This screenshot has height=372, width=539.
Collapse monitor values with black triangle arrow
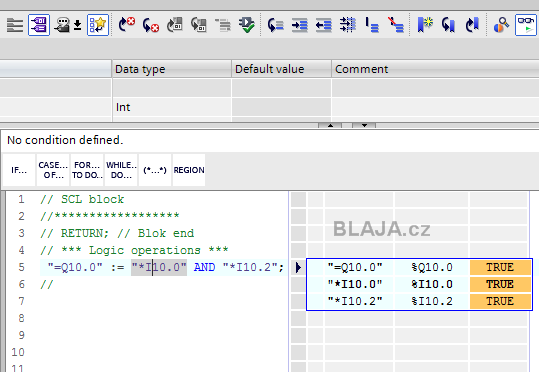298,267
